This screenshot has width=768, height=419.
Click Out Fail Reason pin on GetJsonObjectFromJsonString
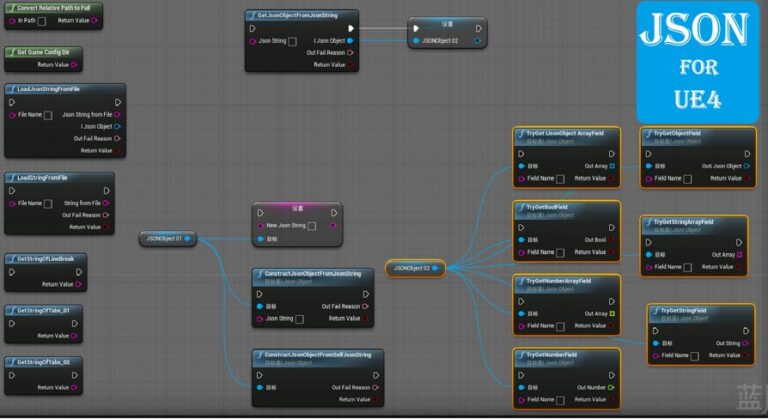tap(350, 53)
